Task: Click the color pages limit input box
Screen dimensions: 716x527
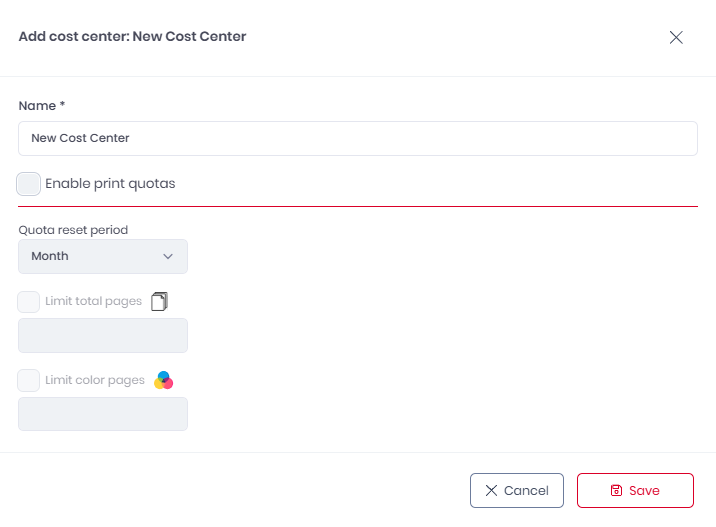Action: 103,414
